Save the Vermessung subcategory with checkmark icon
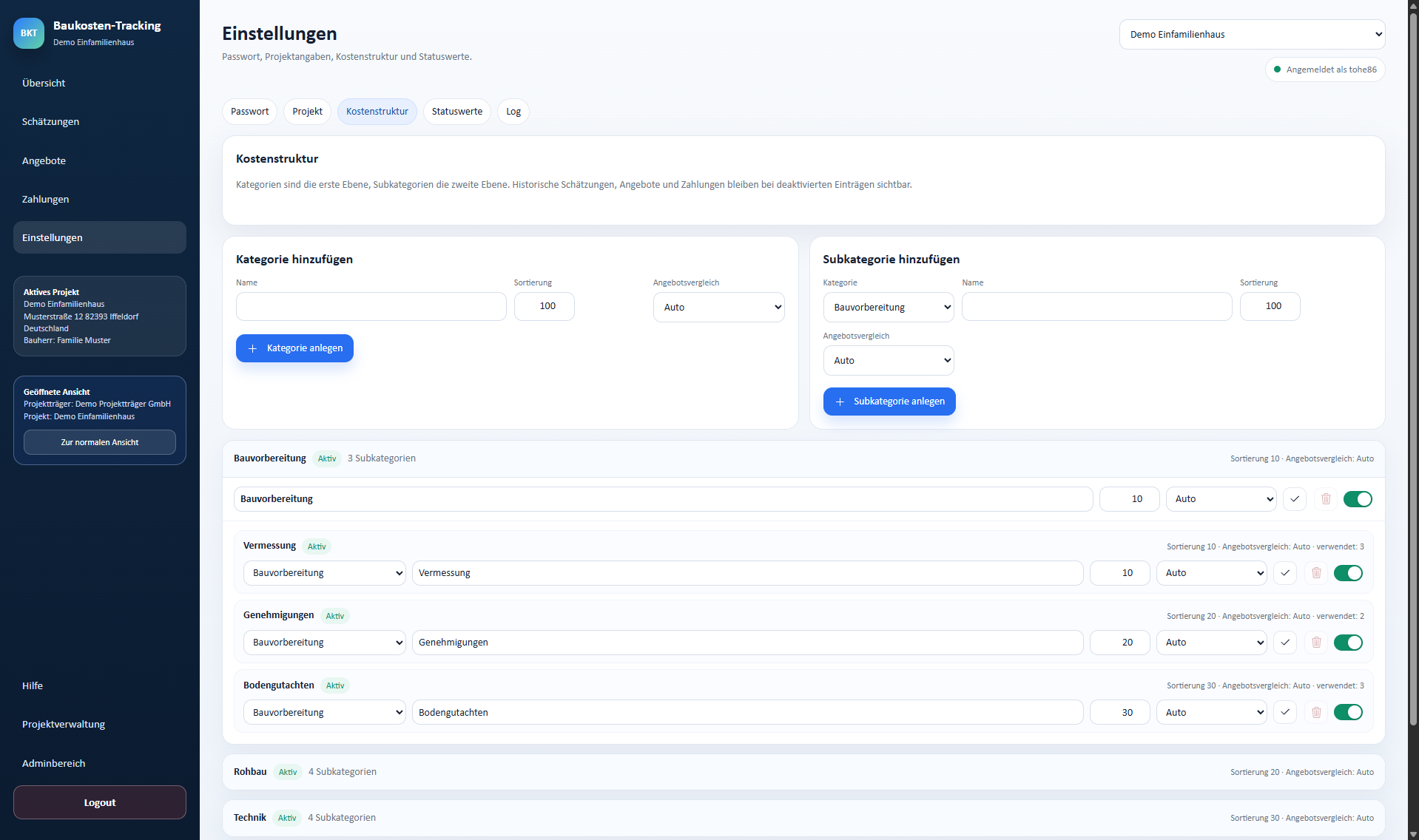The width and height of the screenshot is (1419, 840). point(1285,573)
